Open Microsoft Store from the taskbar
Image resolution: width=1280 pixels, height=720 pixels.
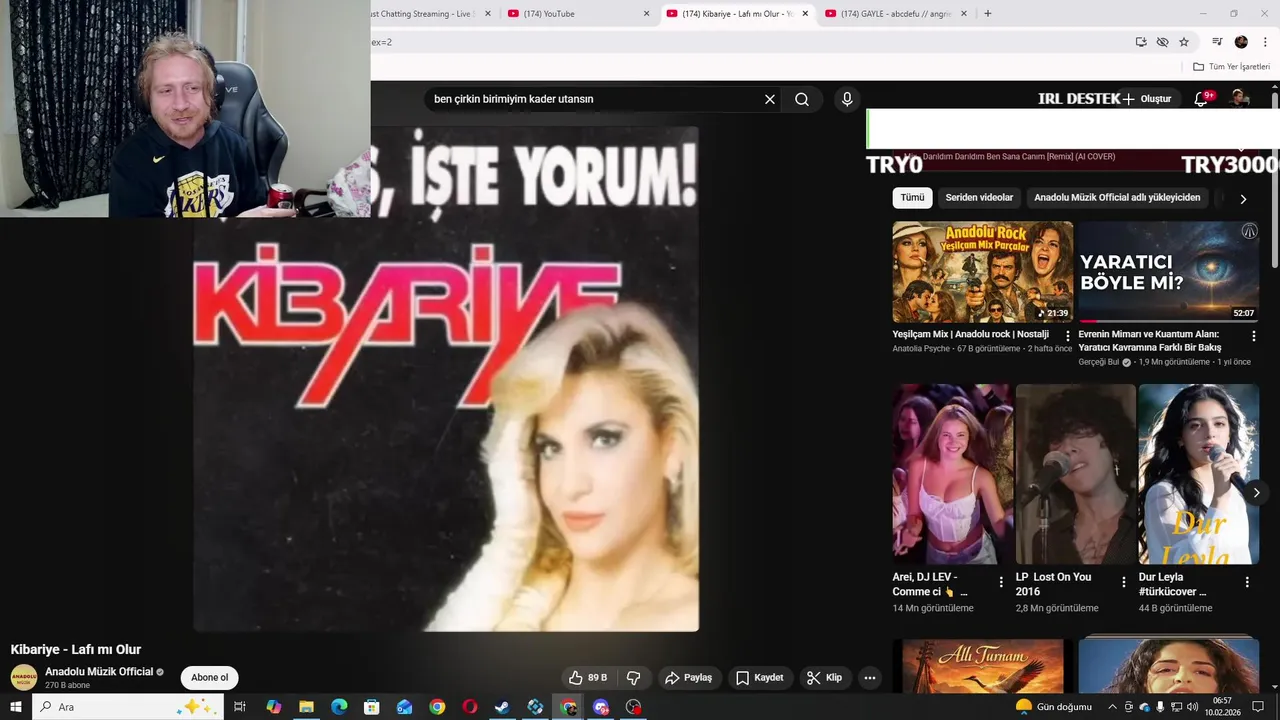[x=372, y=707]
